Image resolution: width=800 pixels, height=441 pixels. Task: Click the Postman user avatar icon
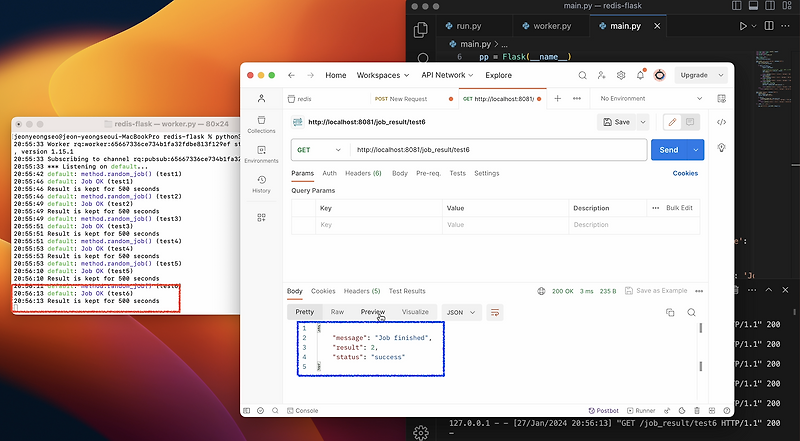pos(660,75)
